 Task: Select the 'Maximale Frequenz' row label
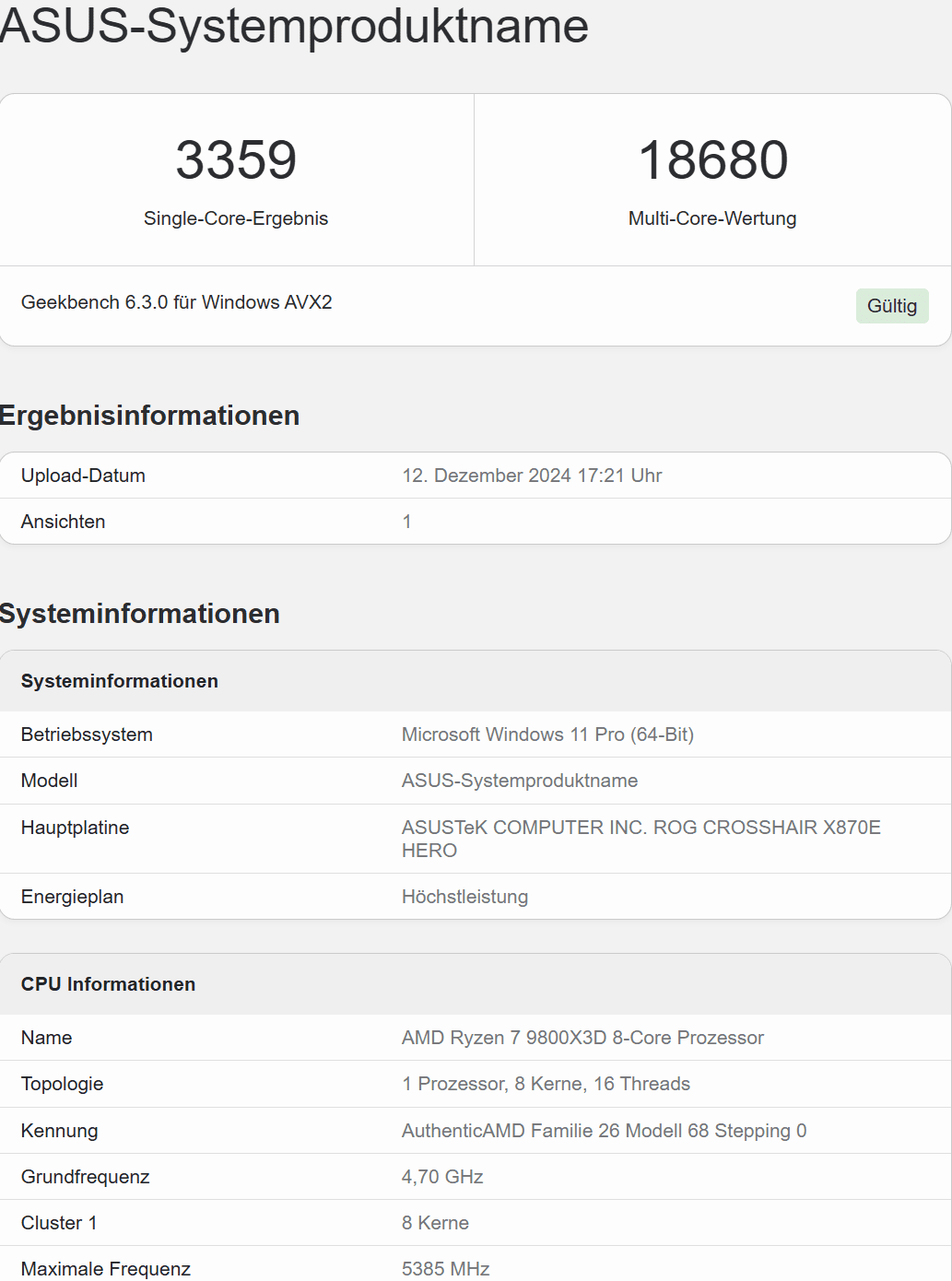(106, 1269)
